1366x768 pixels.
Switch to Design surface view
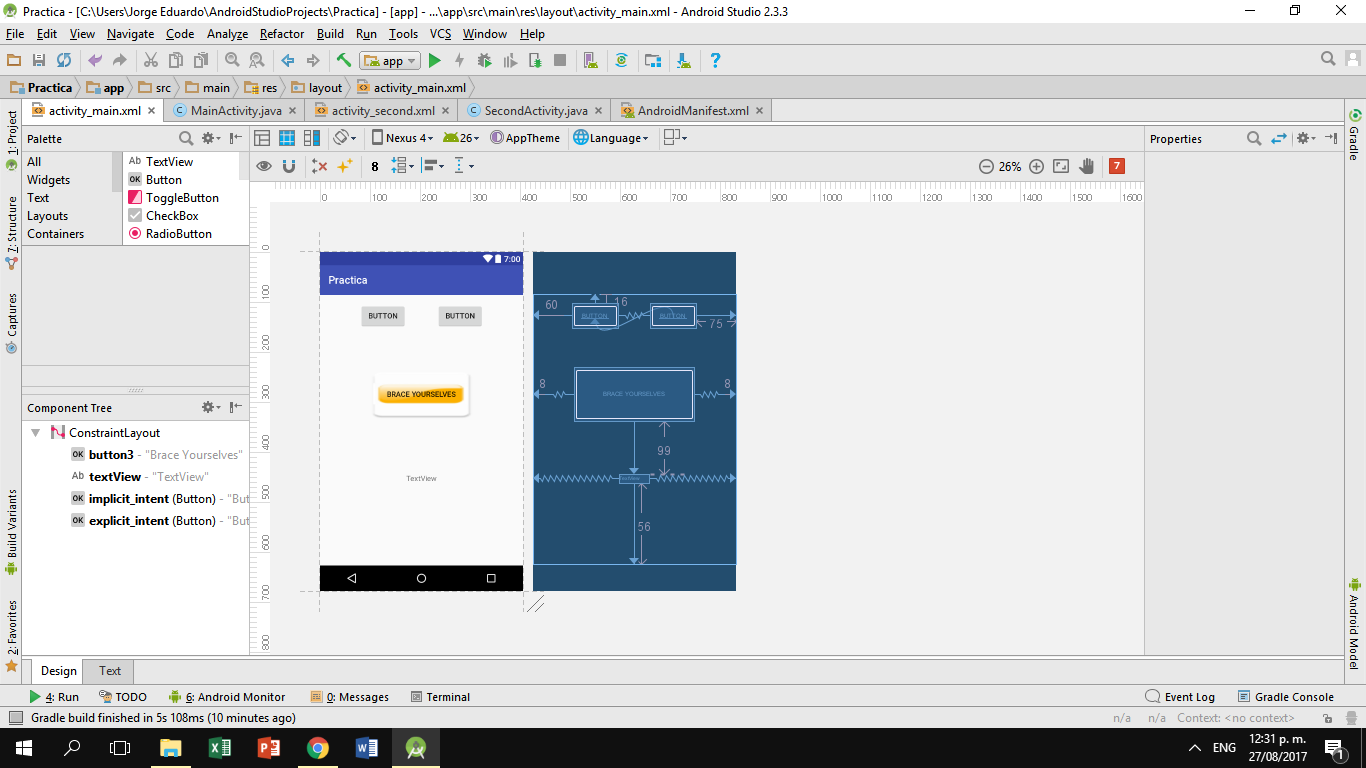pyautogui.click(x=262, y=138)
